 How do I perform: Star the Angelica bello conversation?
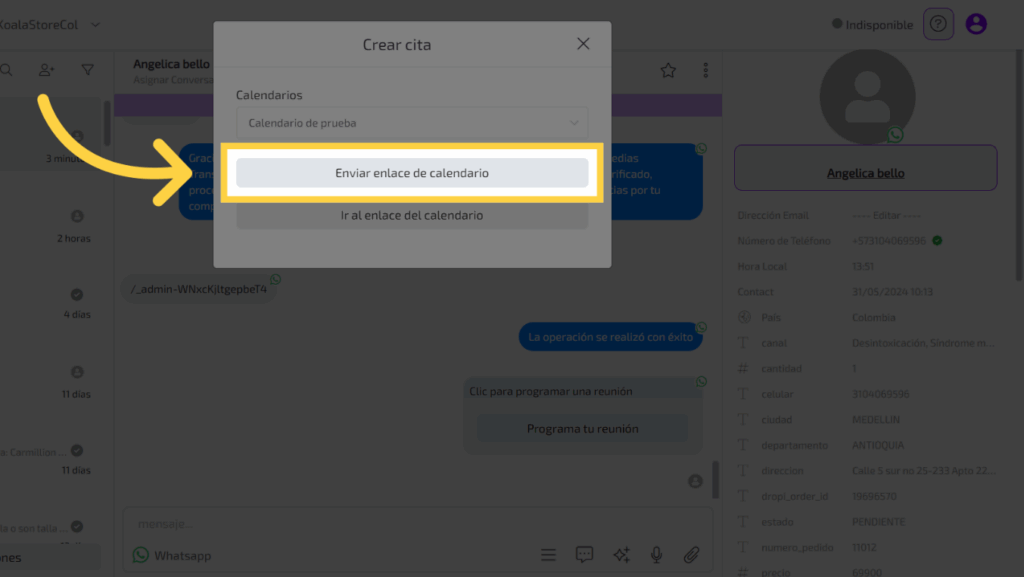coord(668,70)
